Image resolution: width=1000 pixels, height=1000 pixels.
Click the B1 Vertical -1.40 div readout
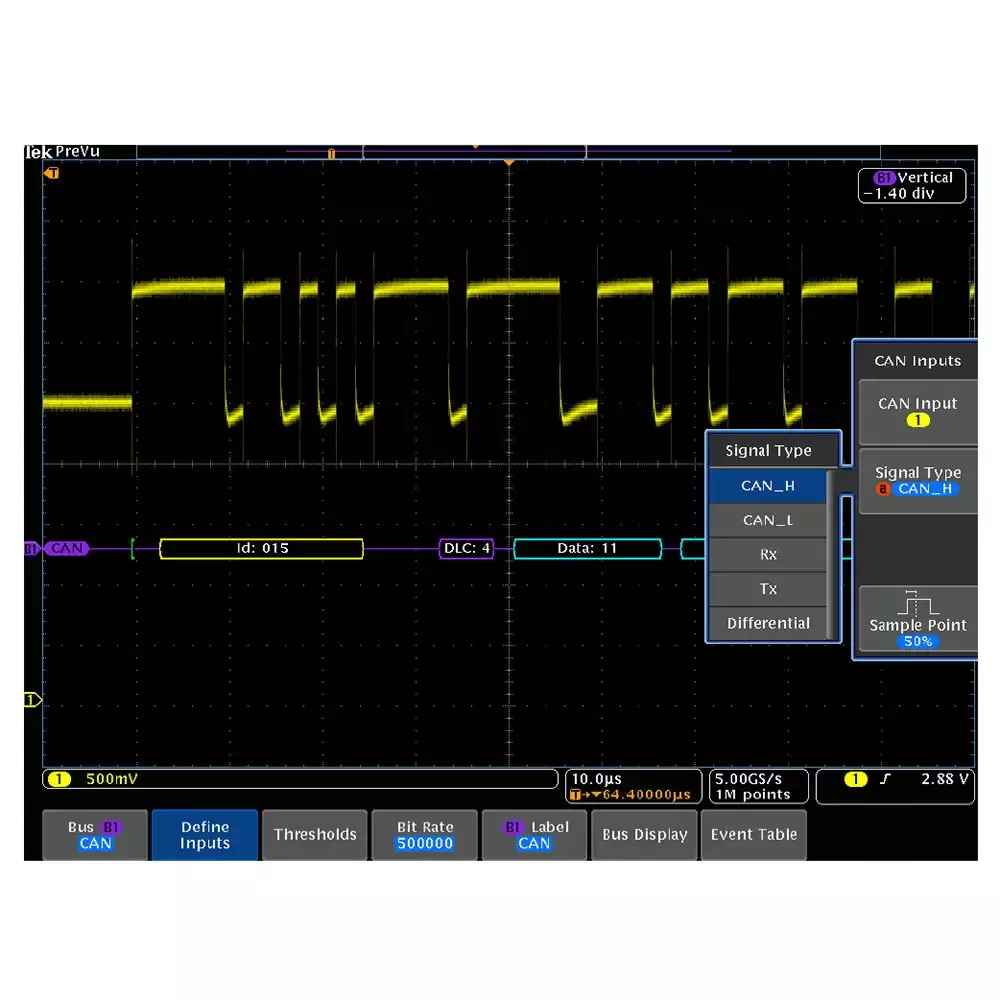tap(912, 186)
